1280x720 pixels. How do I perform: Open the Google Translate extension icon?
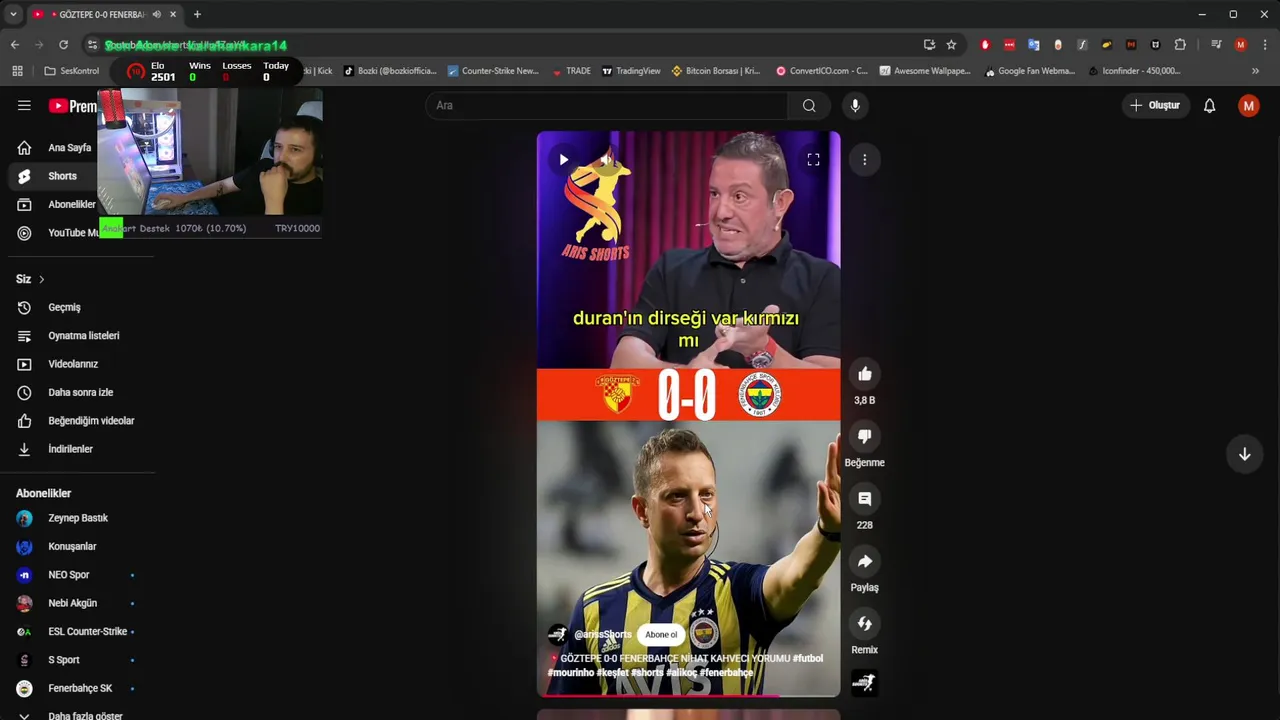[1033, 45]
